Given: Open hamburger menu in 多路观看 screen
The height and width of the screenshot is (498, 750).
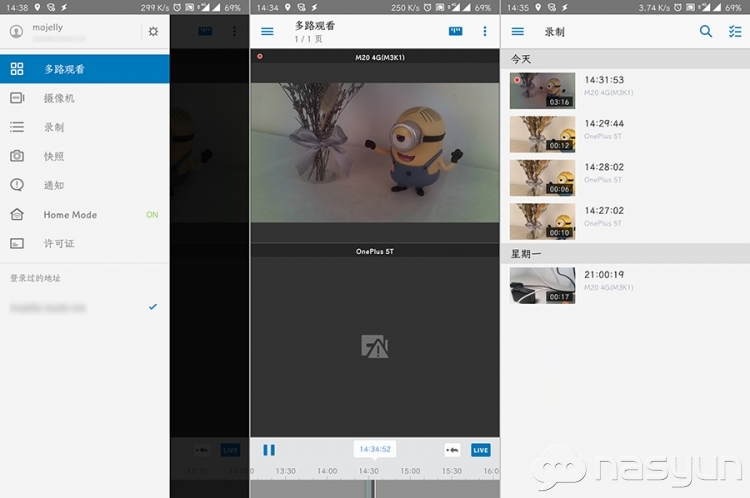Looking at the screenshot, I should (267, 32).
